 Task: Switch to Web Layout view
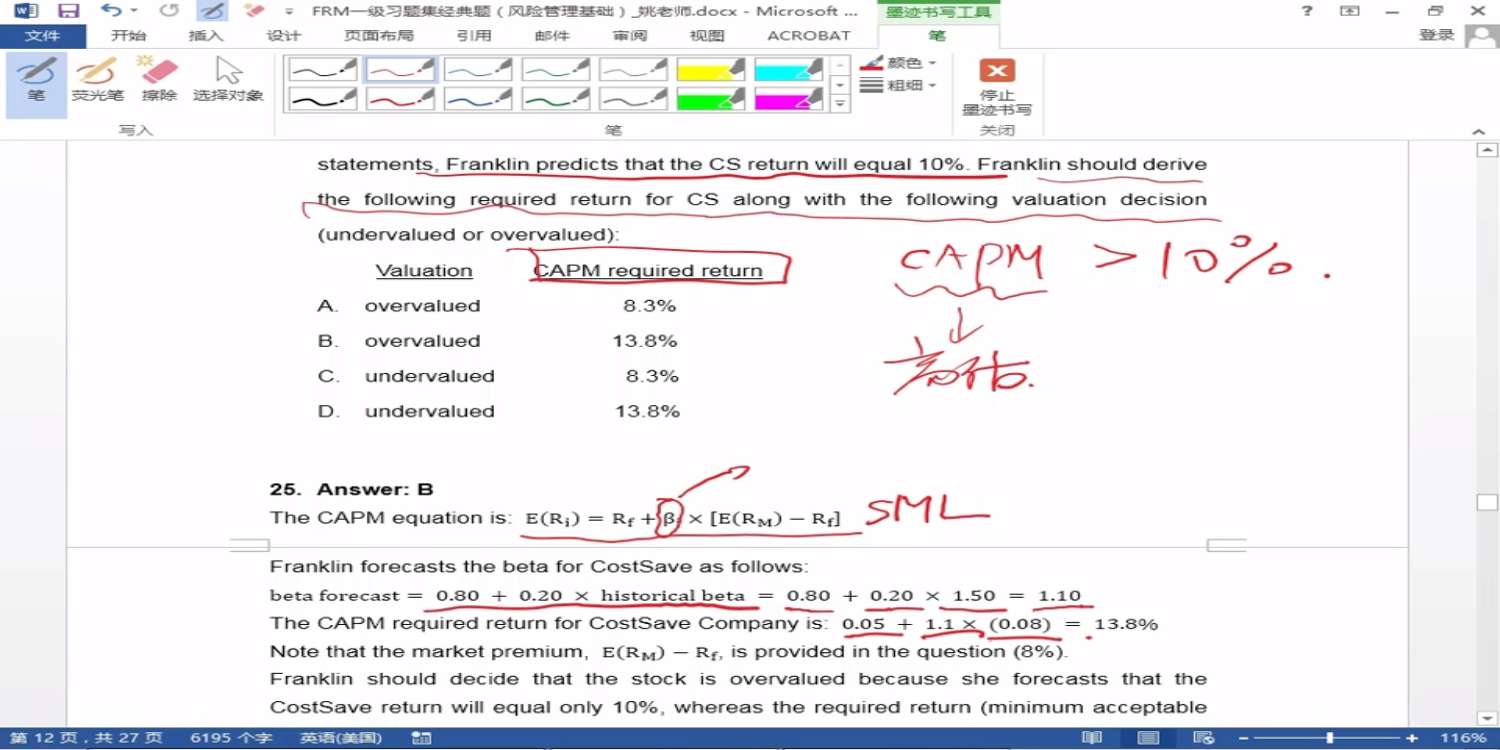tap(1204, 738)
